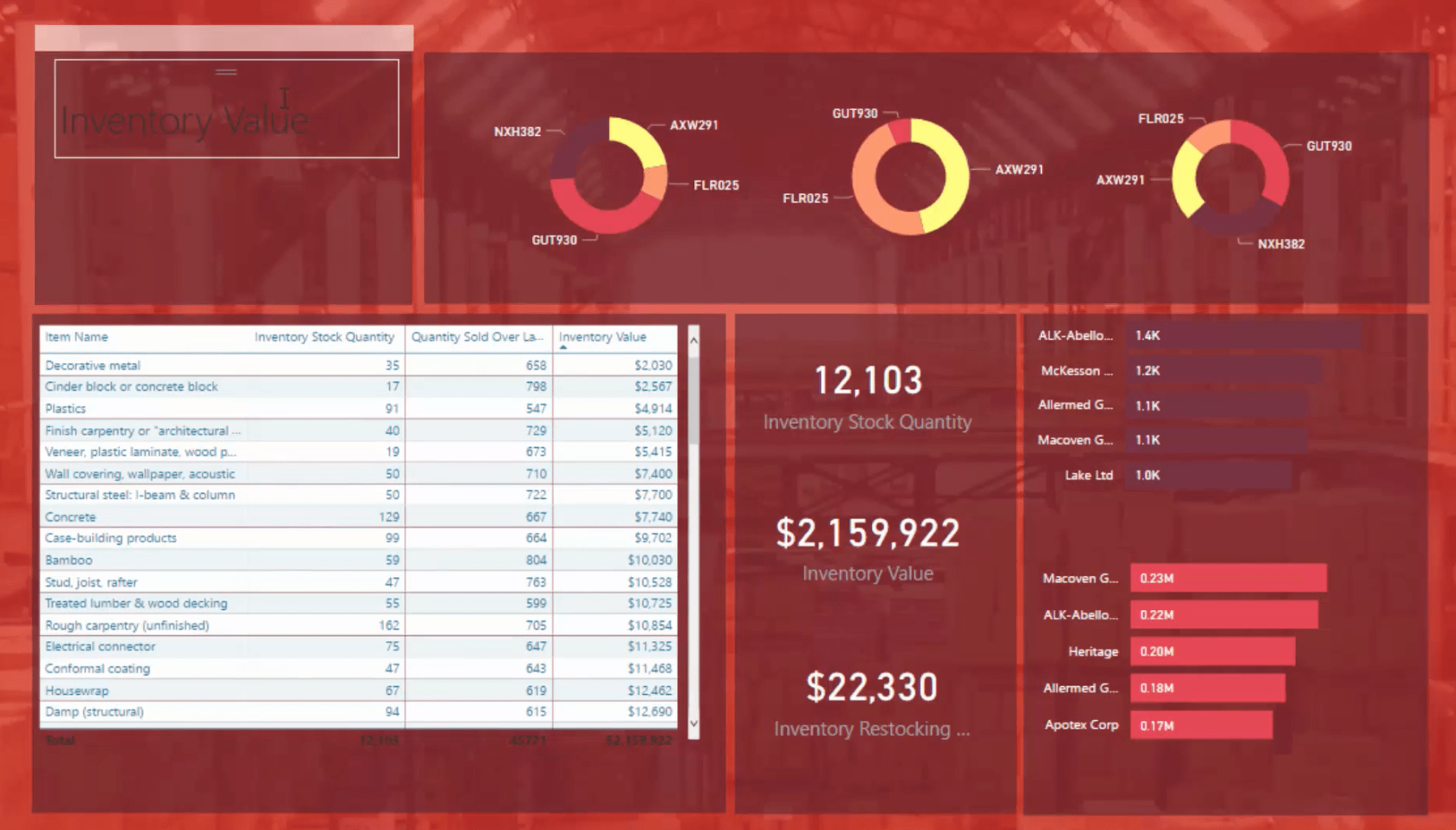Select the Wall covering, wallpaper, acoustic row
This screenshot has width=1456, height=830.
coord(359,474)
